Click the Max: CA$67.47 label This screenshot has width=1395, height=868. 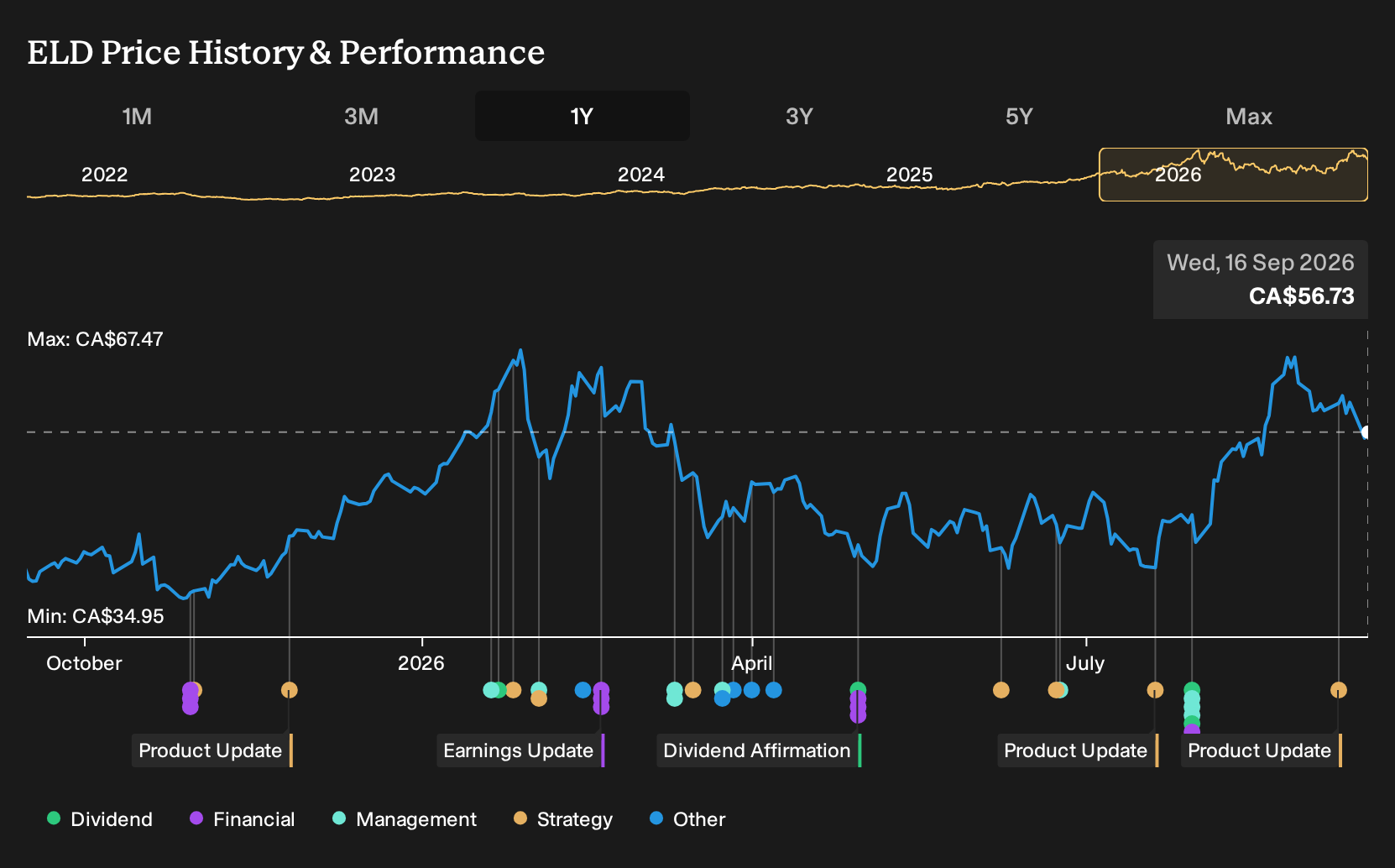(95, 339)
